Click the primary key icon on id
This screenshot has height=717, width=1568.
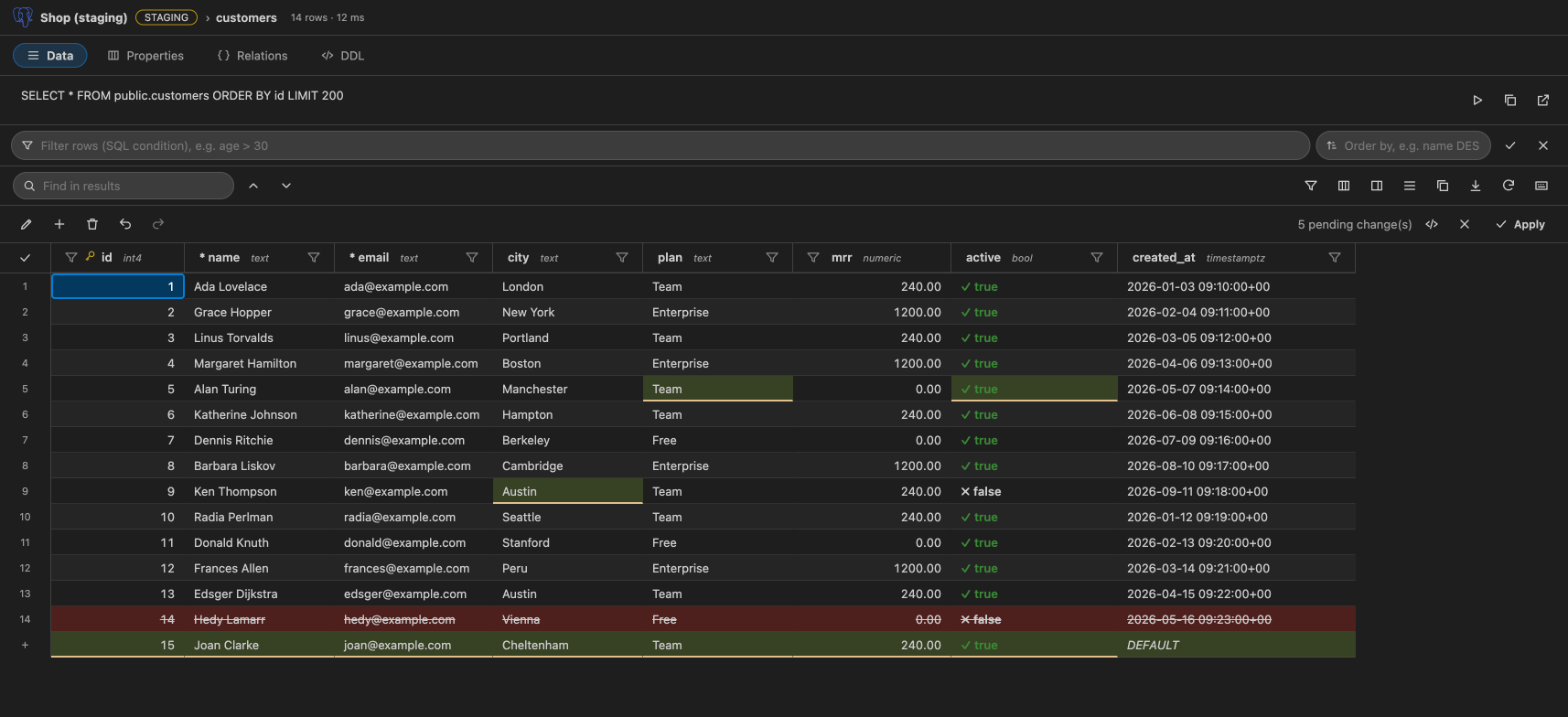tap(90, 257)
